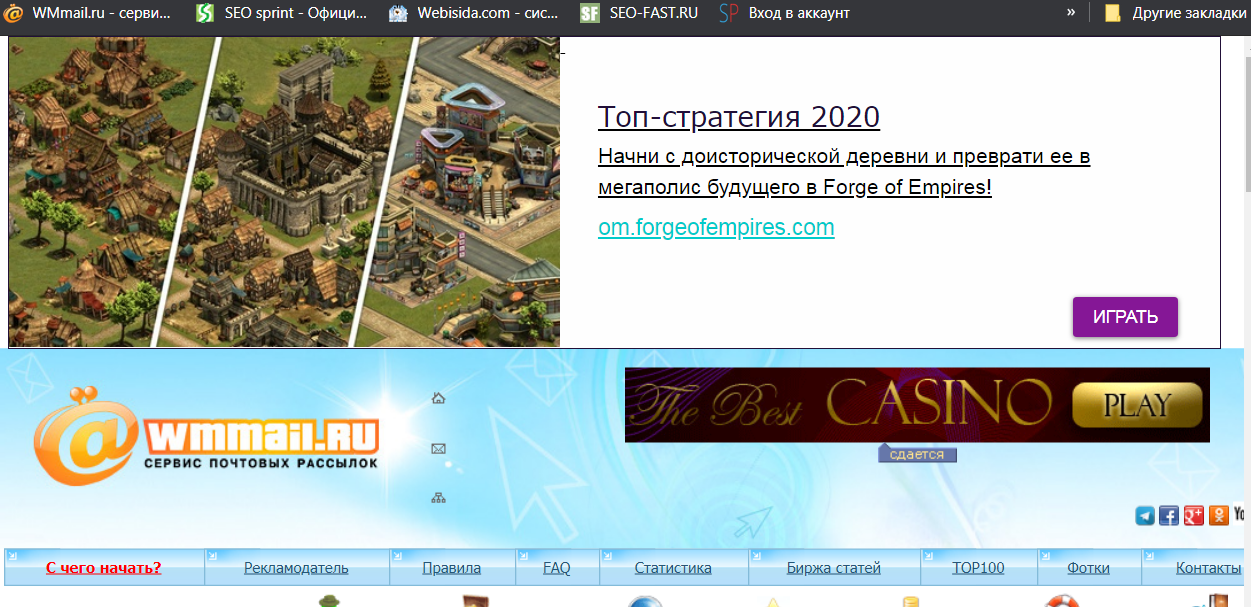Open the 'Топ-стратегия 2020' ad headline
Viewport: 1251px width, 607px height.
739,117
